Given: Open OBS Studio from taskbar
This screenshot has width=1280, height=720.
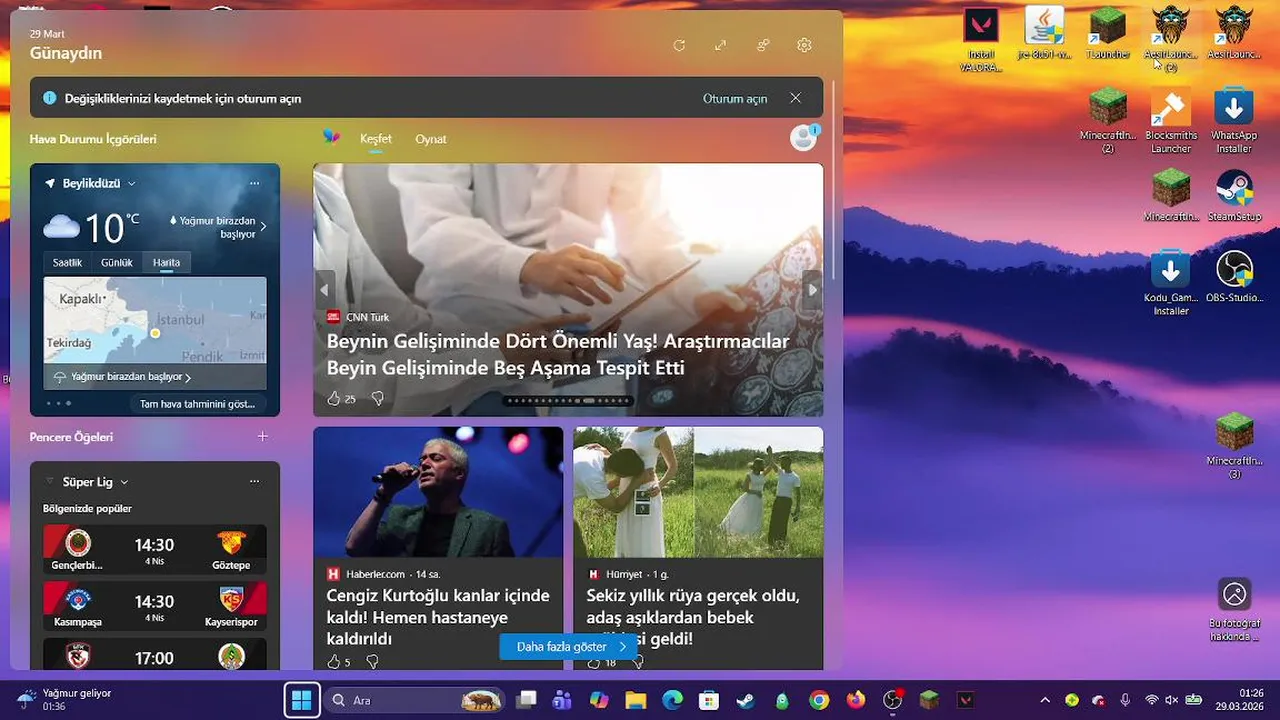Looking at the screenshot, I should coord(893,700).
